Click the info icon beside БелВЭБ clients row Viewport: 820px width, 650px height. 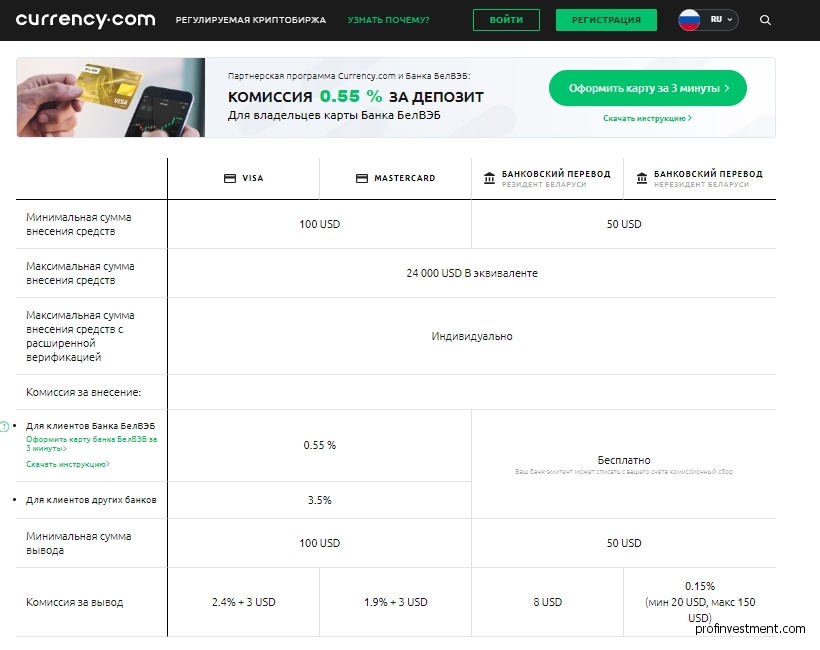click(4, 426)
